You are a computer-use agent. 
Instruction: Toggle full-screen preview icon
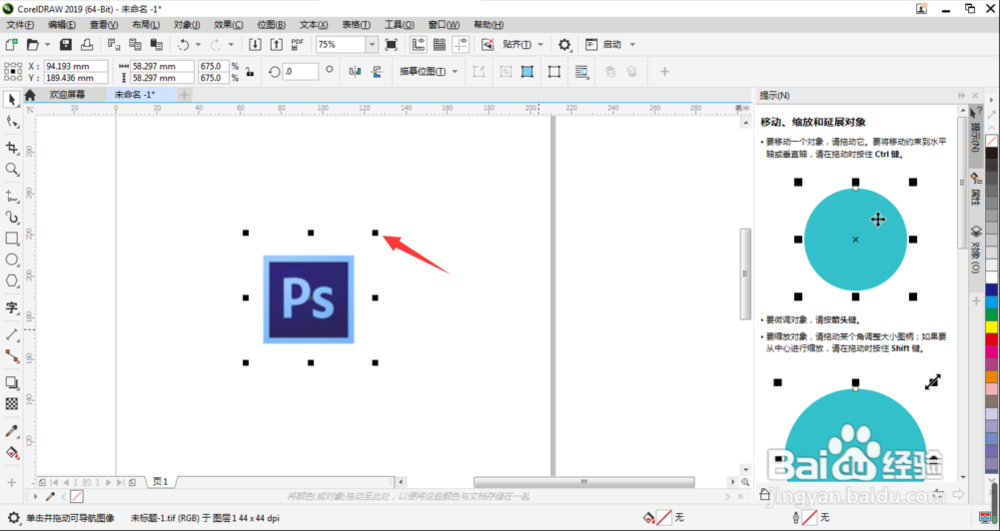[x=392, y=45]
